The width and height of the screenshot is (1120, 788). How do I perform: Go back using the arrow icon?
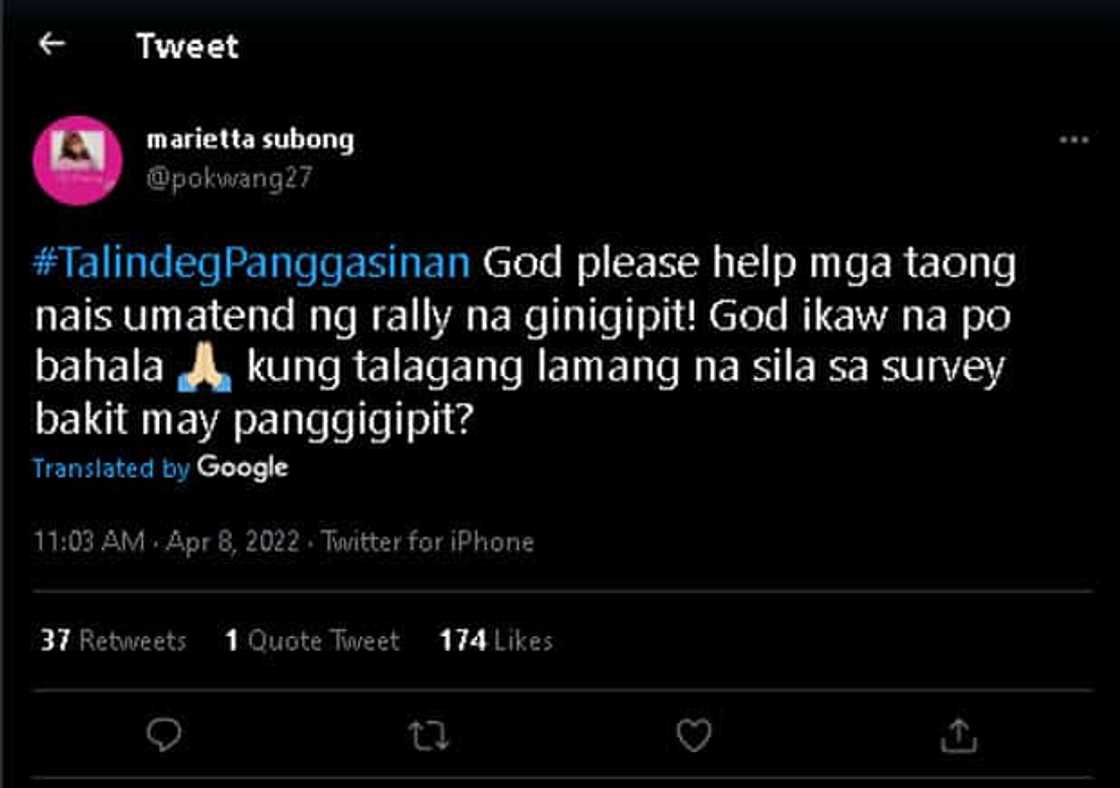[51, 44]
